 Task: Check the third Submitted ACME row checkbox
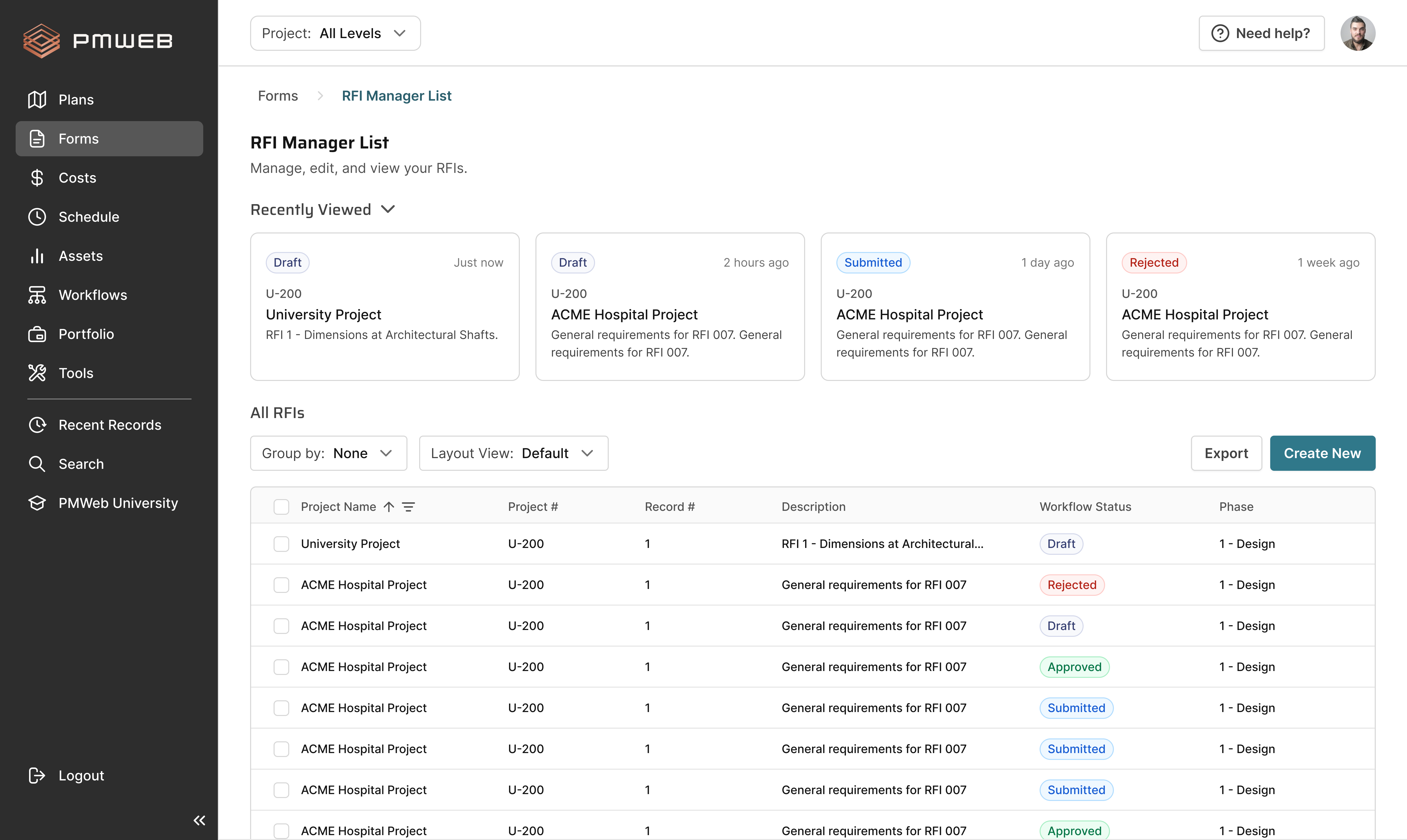point(281,790)
